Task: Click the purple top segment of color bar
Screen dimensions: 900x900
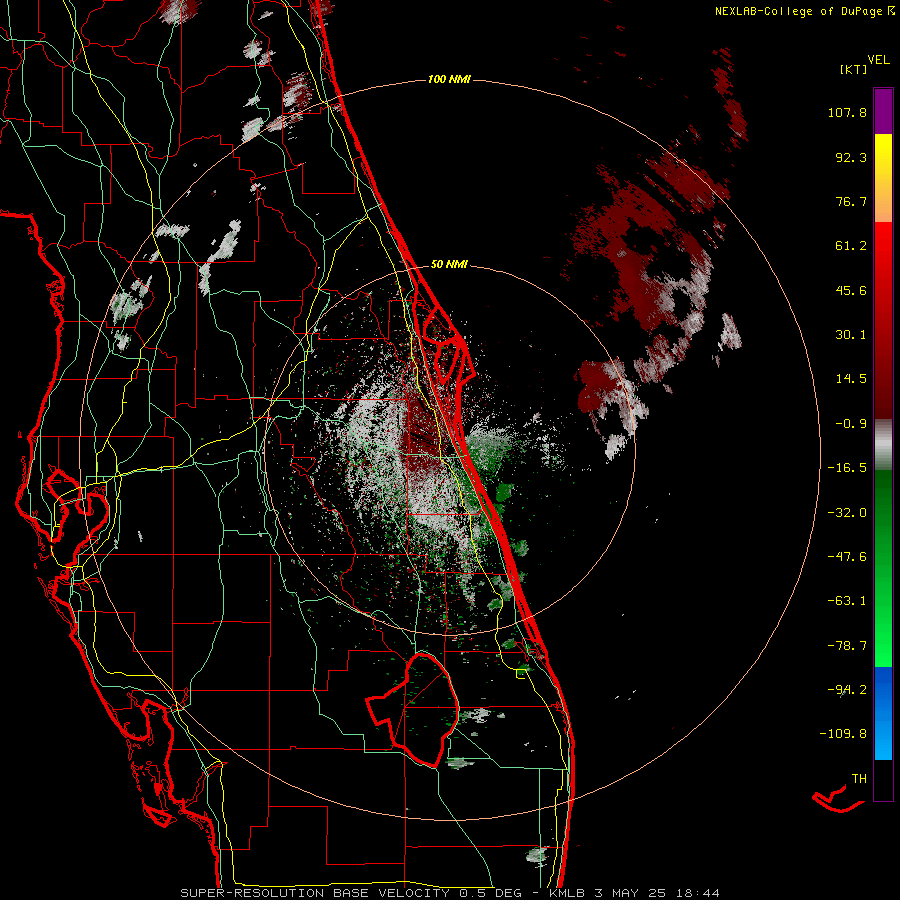Action: tap(883, 112)
